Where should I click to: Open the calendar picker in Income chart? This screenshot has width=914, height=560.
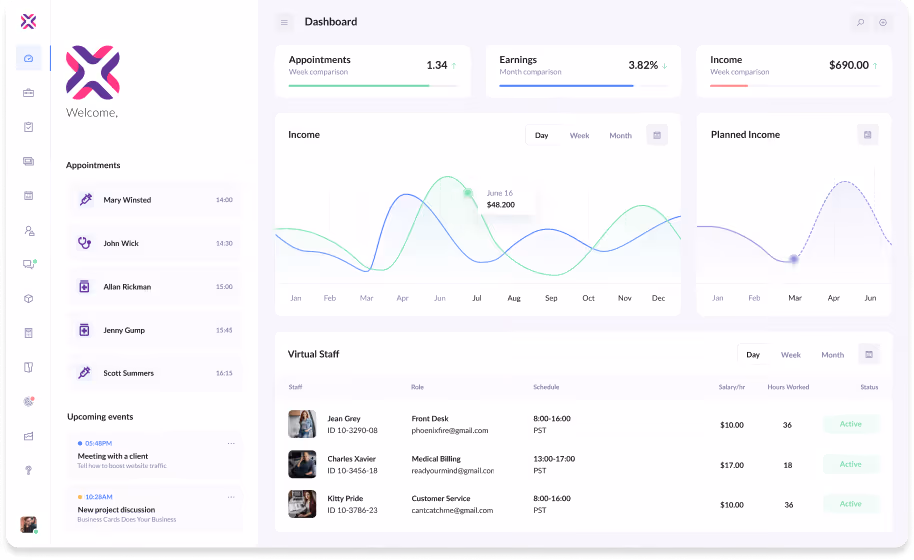point(657,135)
